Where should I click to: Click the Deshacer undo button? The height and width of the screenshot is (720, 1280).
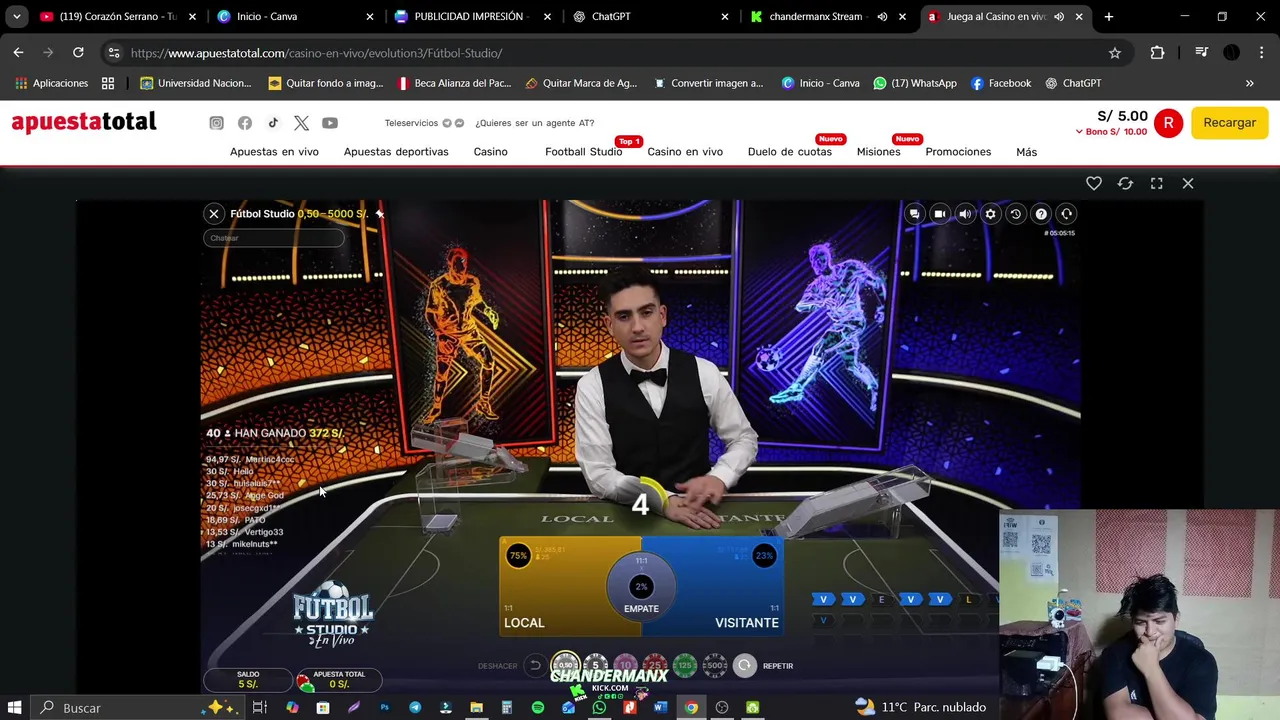[x=535, y=665]
